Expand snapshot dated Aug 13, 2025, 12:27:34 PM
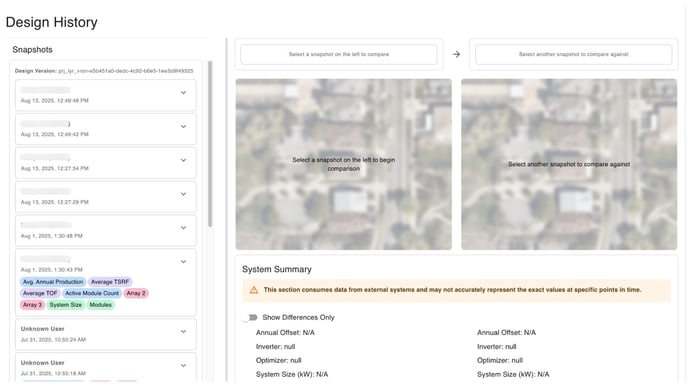 tap(183, 160)
